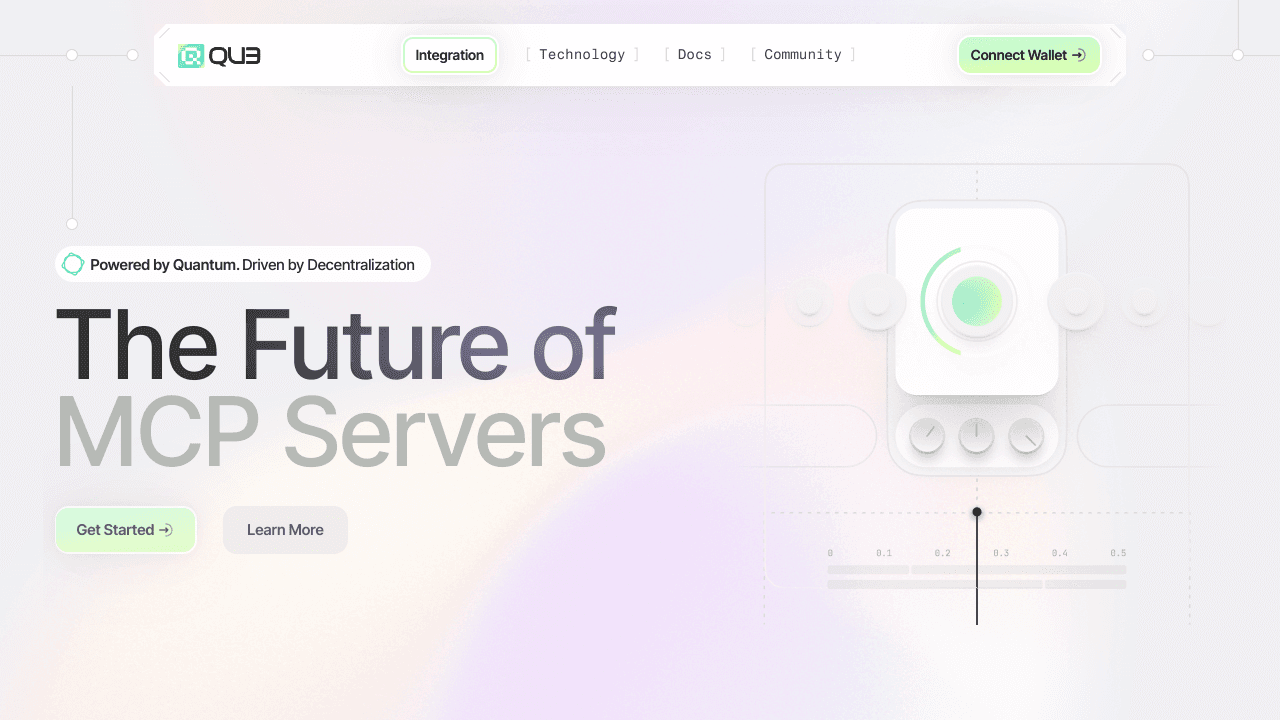Screen dimensions: 1280x720
Task: Click the 0.5 scale label
Action: coord(1118,553)
